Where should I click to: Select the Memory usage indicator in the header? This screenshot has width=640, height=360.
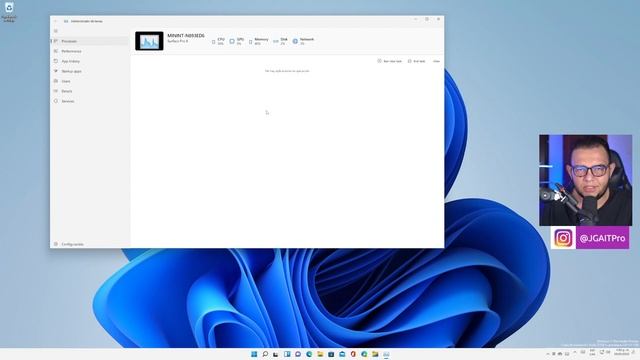259,41
